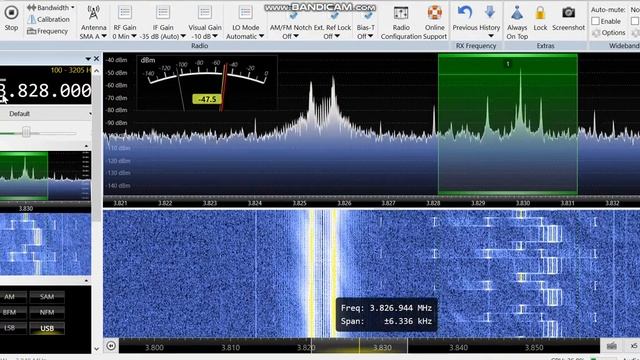640x360 pixels.
Task: Click the dBm S-meter gauge
Action: point(207,83)
